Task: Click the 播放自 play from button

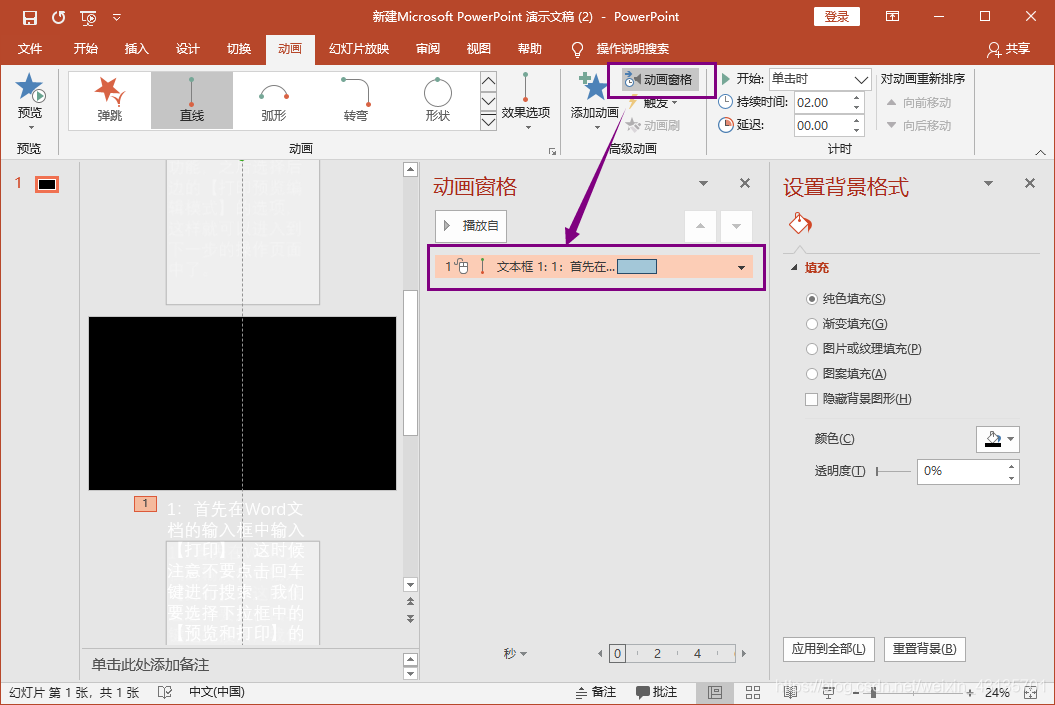Action: point(471,226)
